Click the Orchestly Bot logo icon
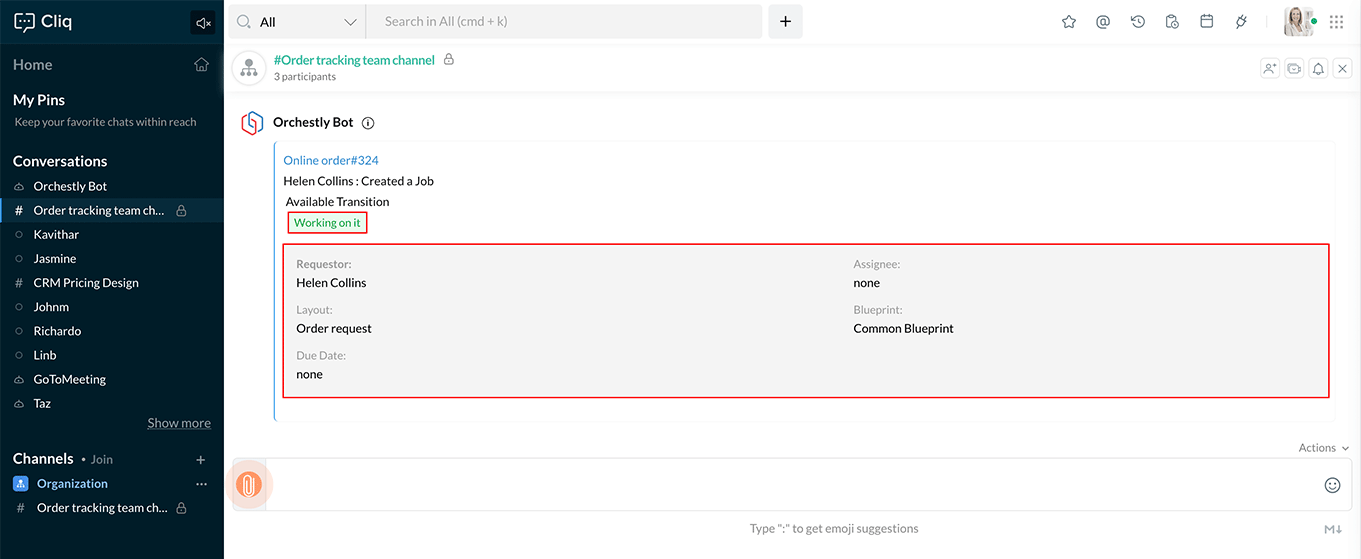Image resolution: width=1361 pixels, height=559 pixels. [253, 123]
